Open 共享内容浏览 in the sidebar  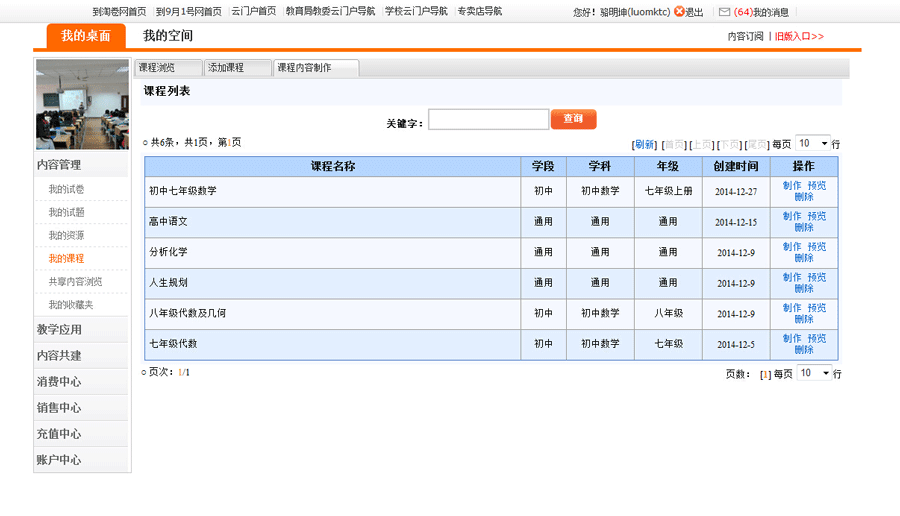(75, 282)
